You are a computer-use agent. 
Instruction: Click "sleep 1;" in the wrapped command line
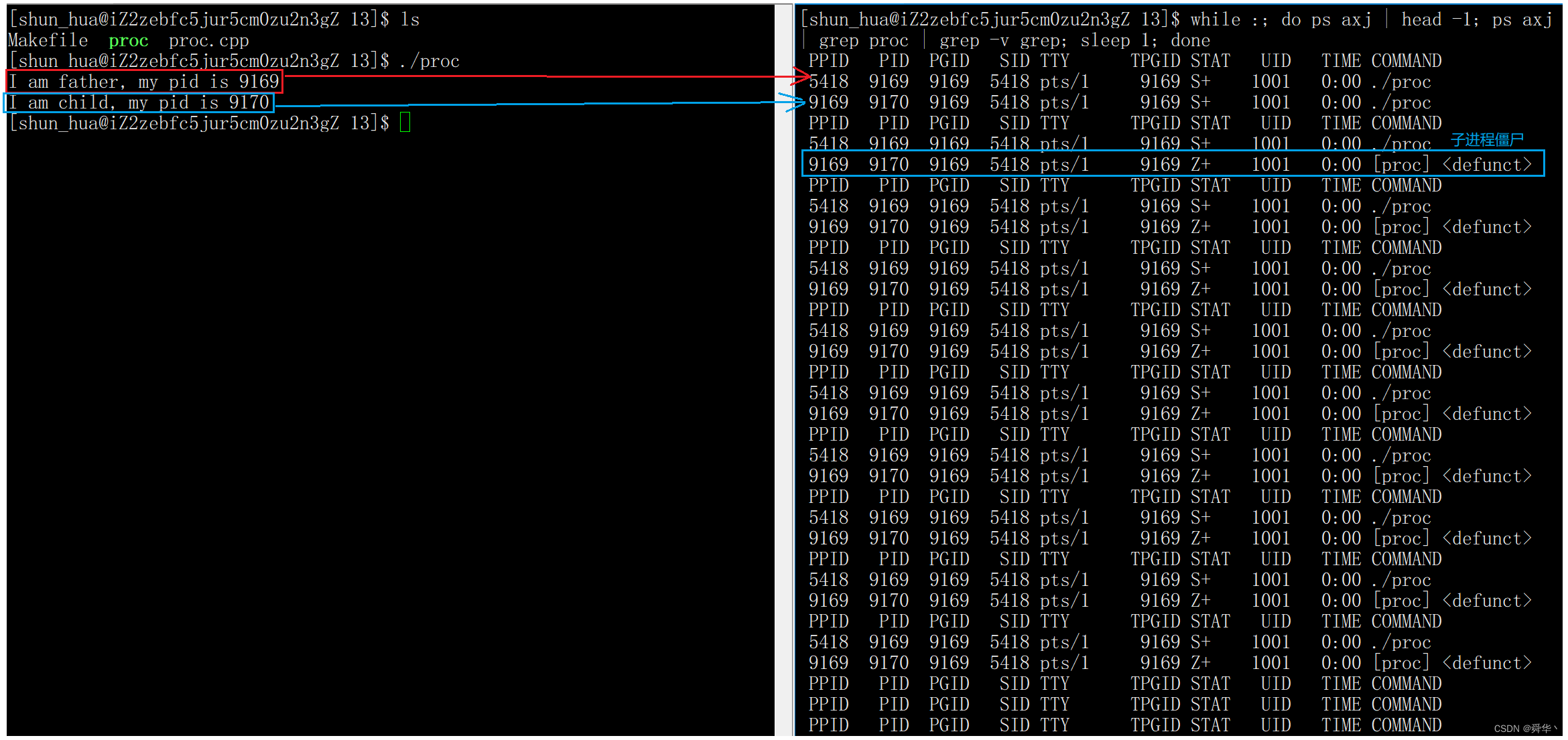click(x=1121, y=41)
